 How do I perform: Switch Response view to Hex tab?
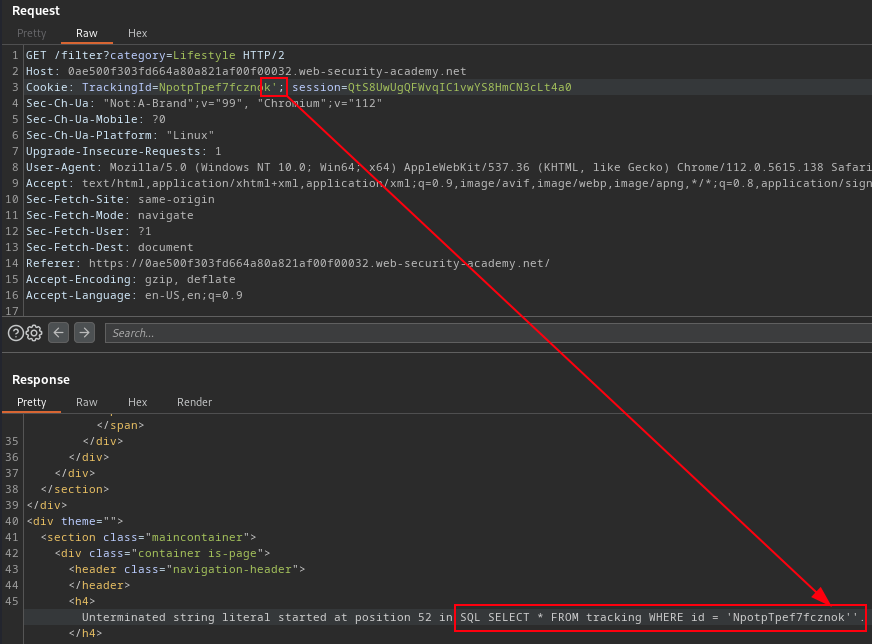click(x=137, y=402)
